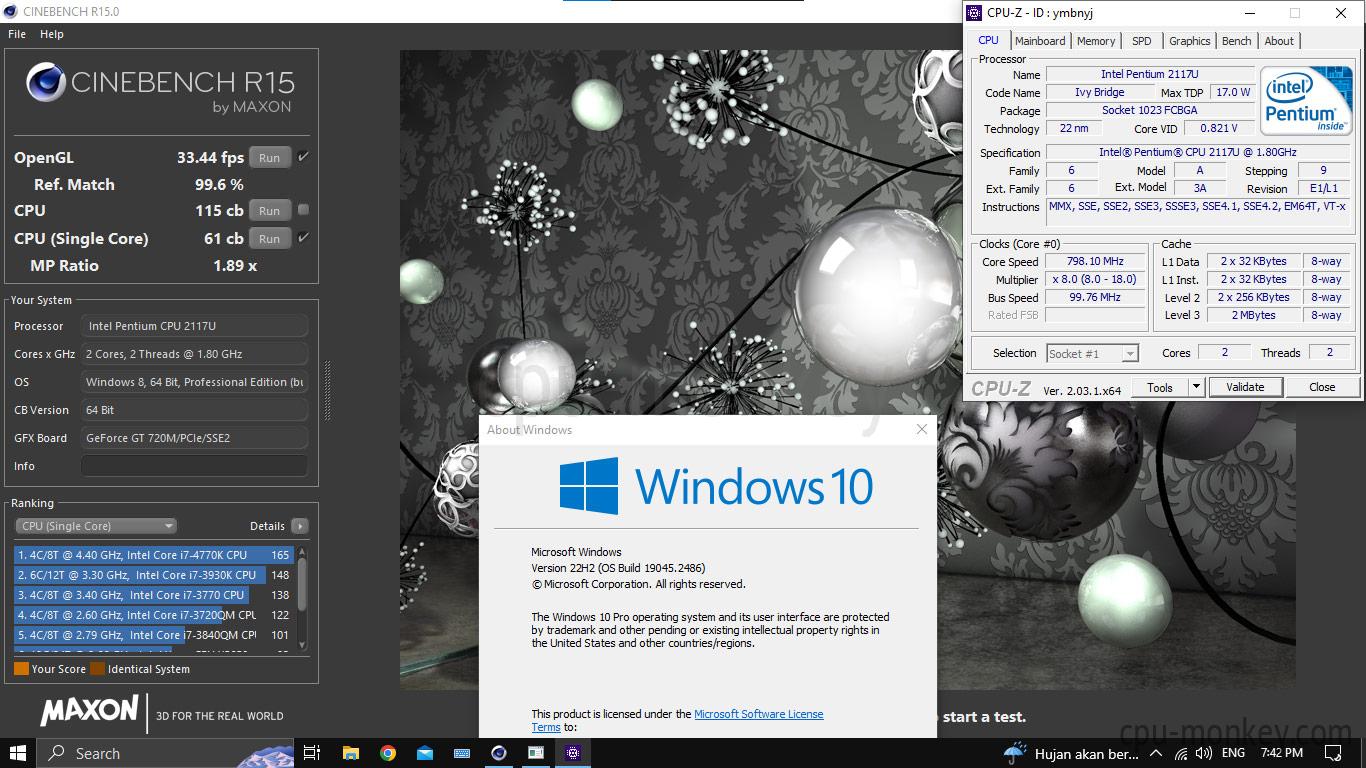
Task: Expand ranking Details arrow
Action: pos(300,526)
